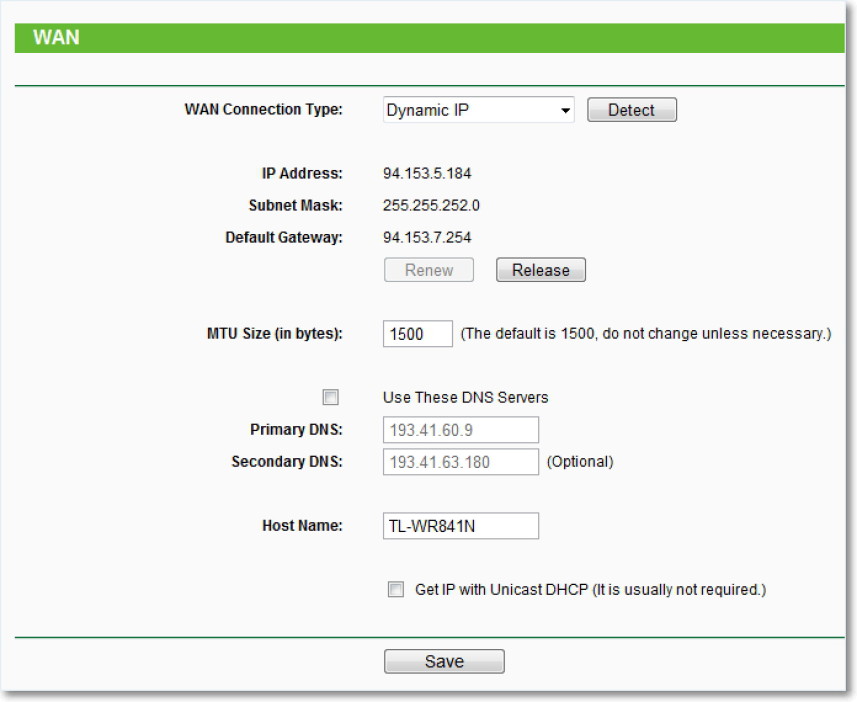
Task: Click the Primary DNS field
Action: [461, 430]
